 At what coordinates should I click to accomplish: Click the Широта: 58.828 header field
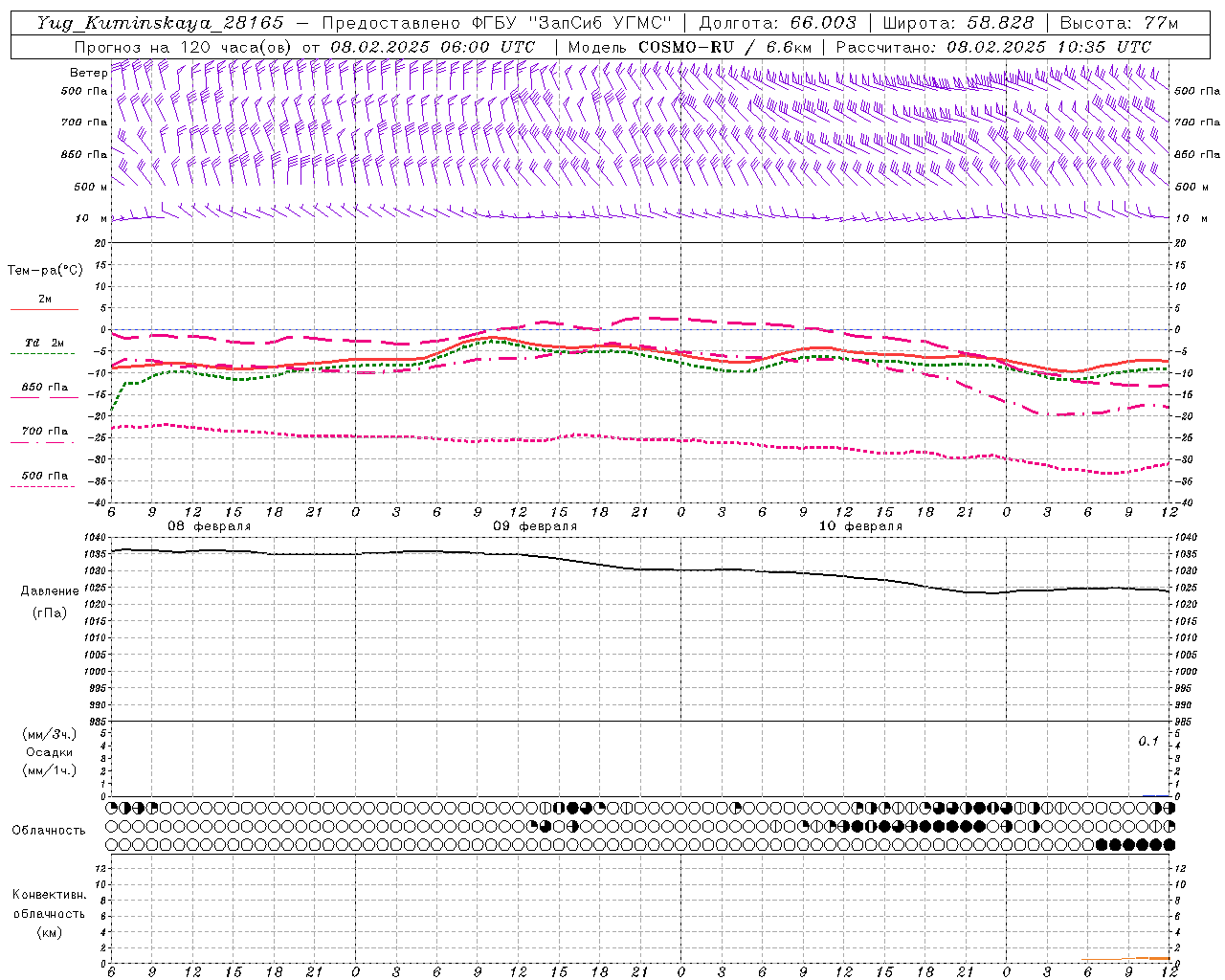point(958,22)
